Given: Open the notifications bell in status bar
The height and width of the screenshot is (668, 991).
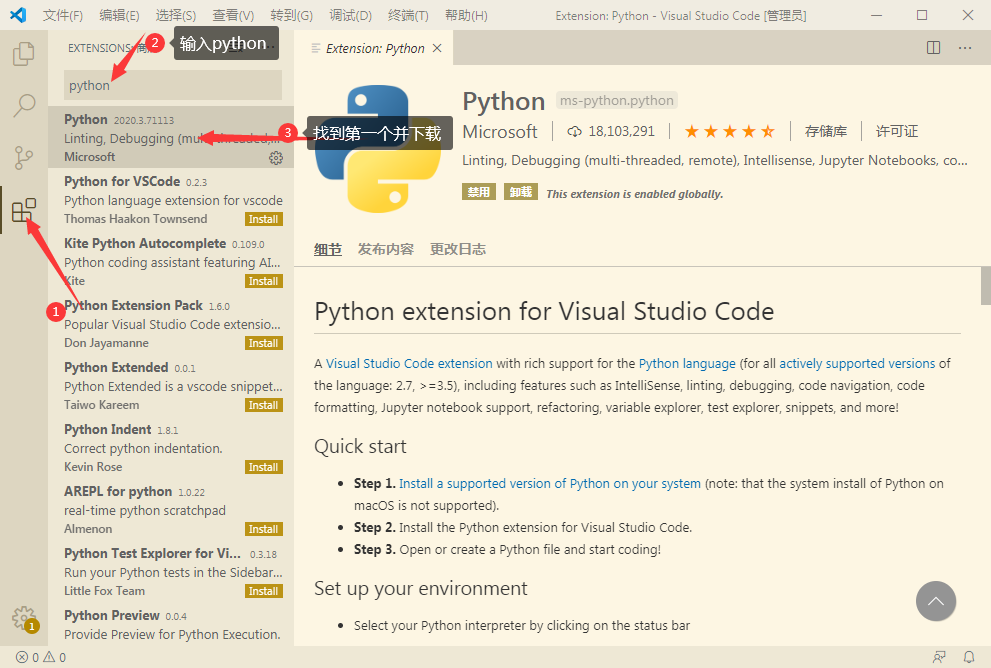Looking at the screenshot, I should (x=968, y=657).
